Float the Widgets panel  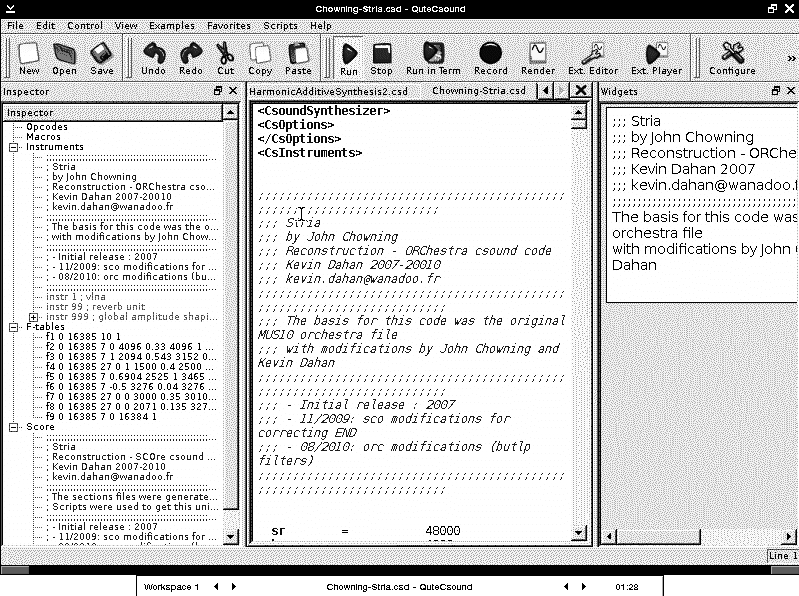click(776, 91)
